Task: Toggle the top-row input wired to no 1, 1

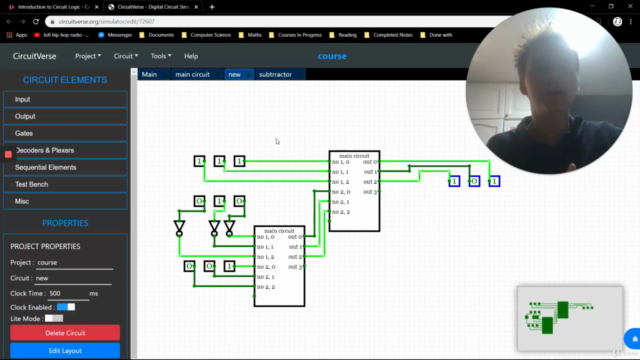Action: 219,161
